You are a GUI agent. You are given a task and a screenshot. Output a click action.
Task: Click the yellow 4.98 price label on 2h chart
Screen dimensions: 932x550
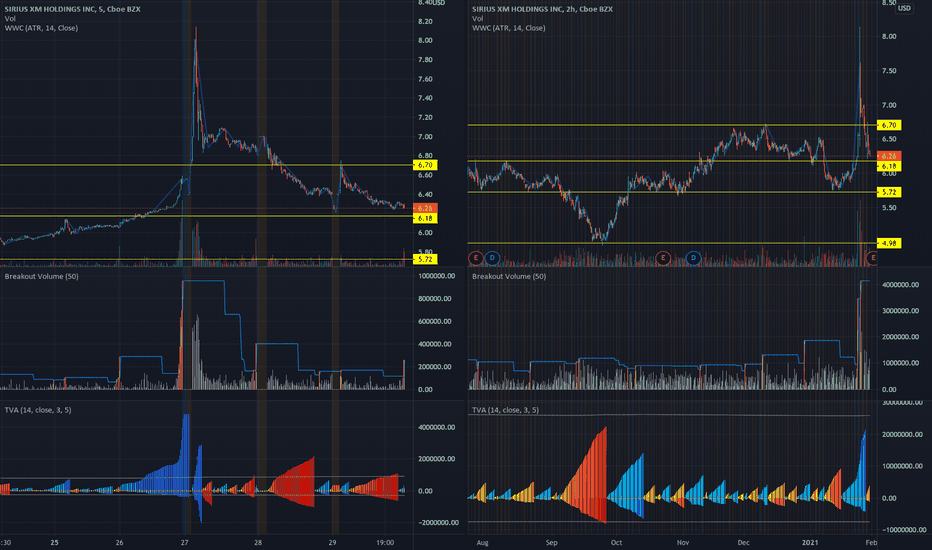tap(889, 243)
